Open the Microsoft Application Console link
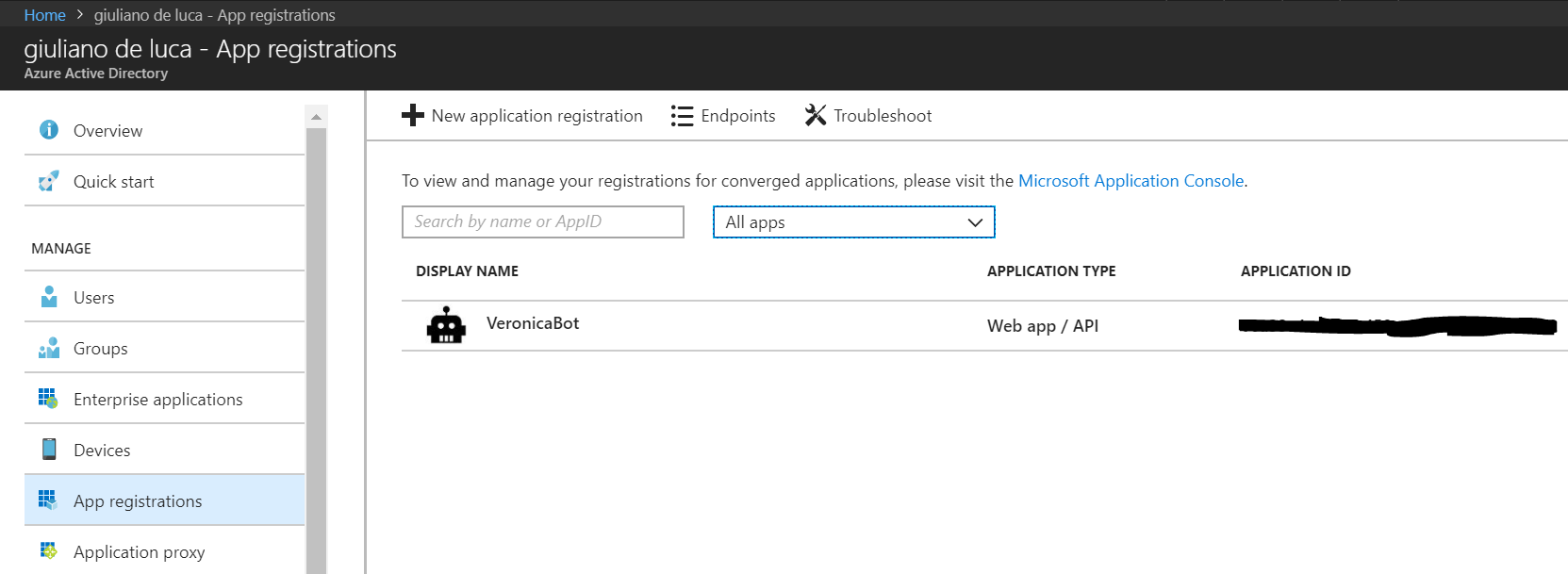Image resolution: width=1568 pixels, height=574 pixels. tap(1131, 181)
